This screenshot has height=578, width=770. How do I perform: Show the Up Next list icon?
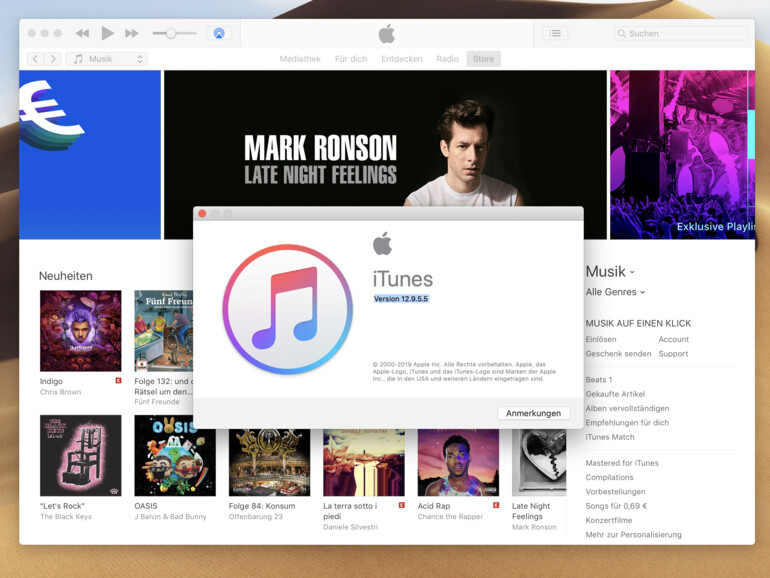555,33
